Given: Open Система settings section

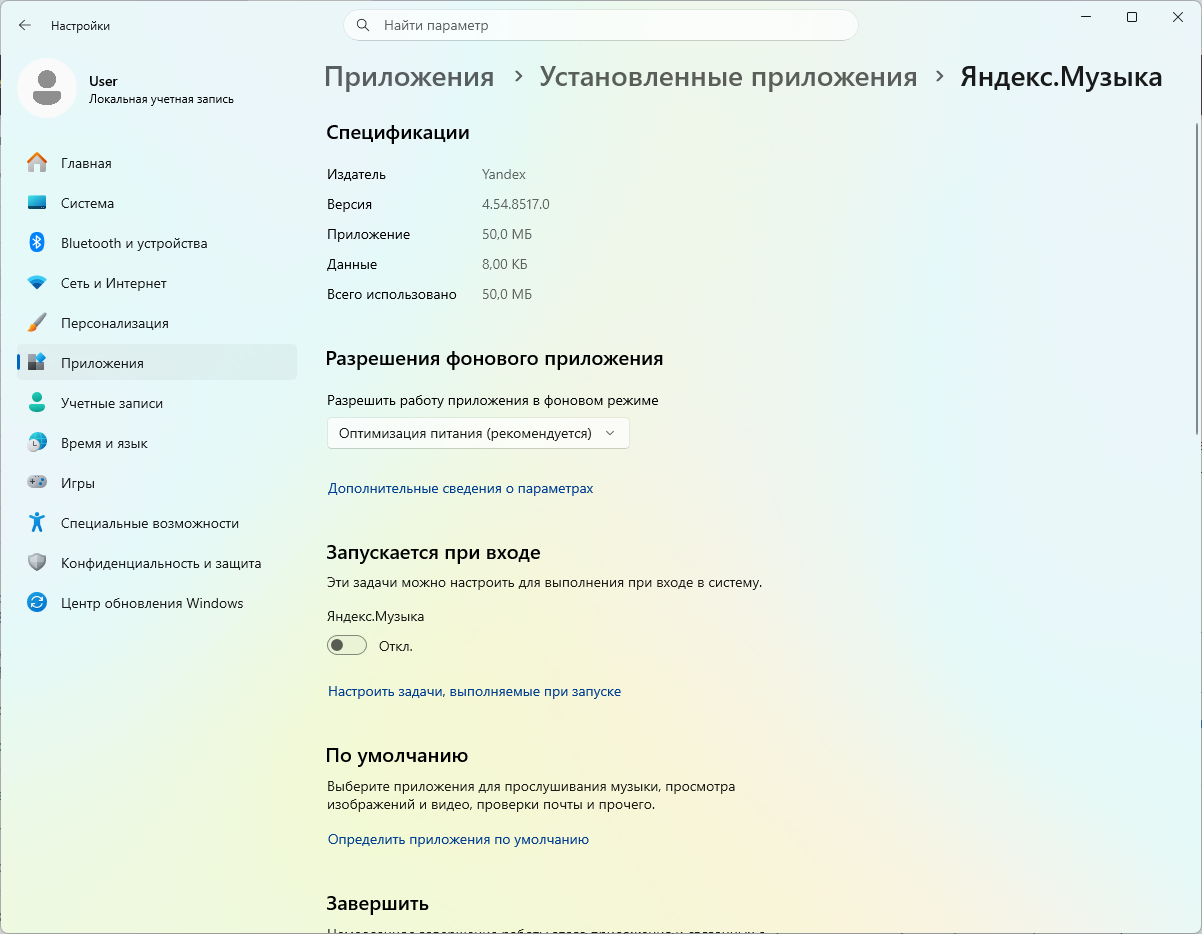Looking at the screenshot, I should coord(157,203).
